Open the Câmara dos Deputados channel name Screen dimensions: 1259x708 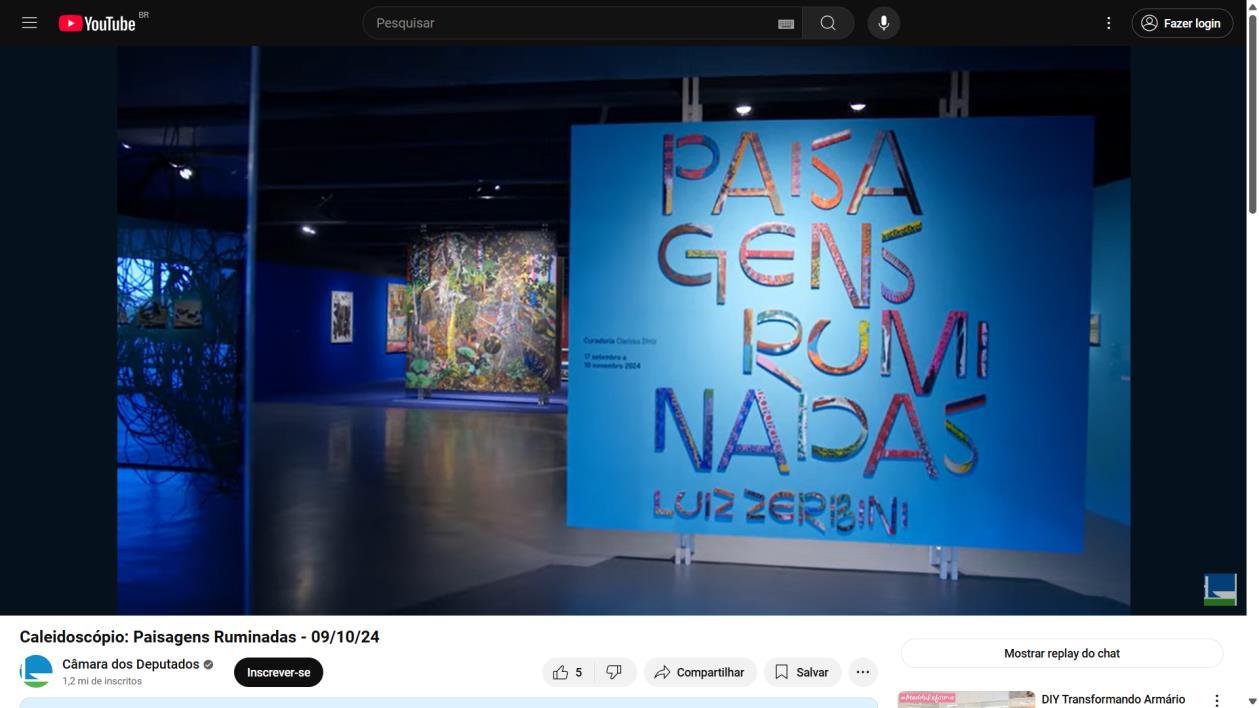[131, 664]
